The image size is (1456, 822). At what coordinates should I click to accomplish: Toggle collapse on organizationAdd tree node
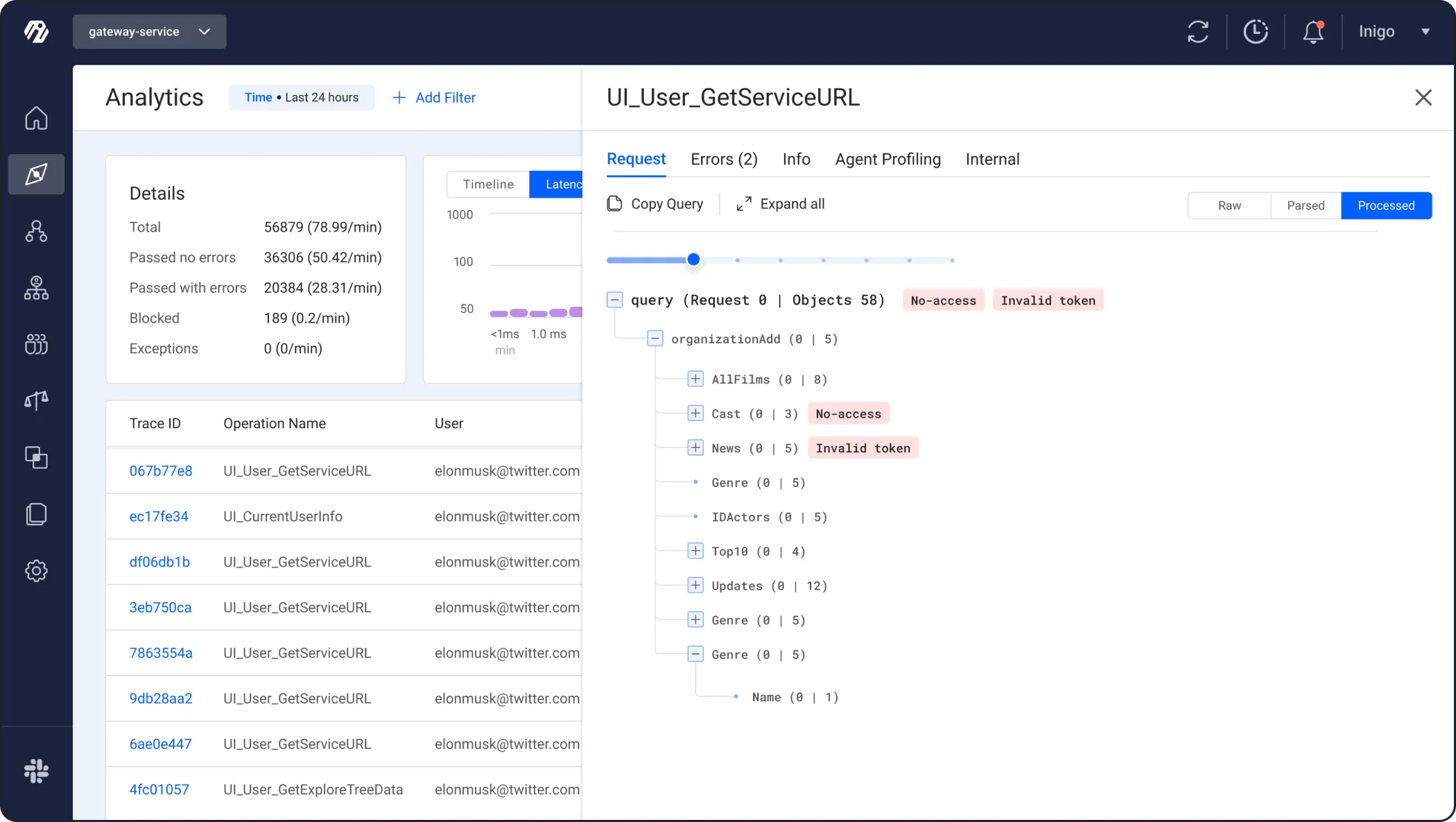655,339
